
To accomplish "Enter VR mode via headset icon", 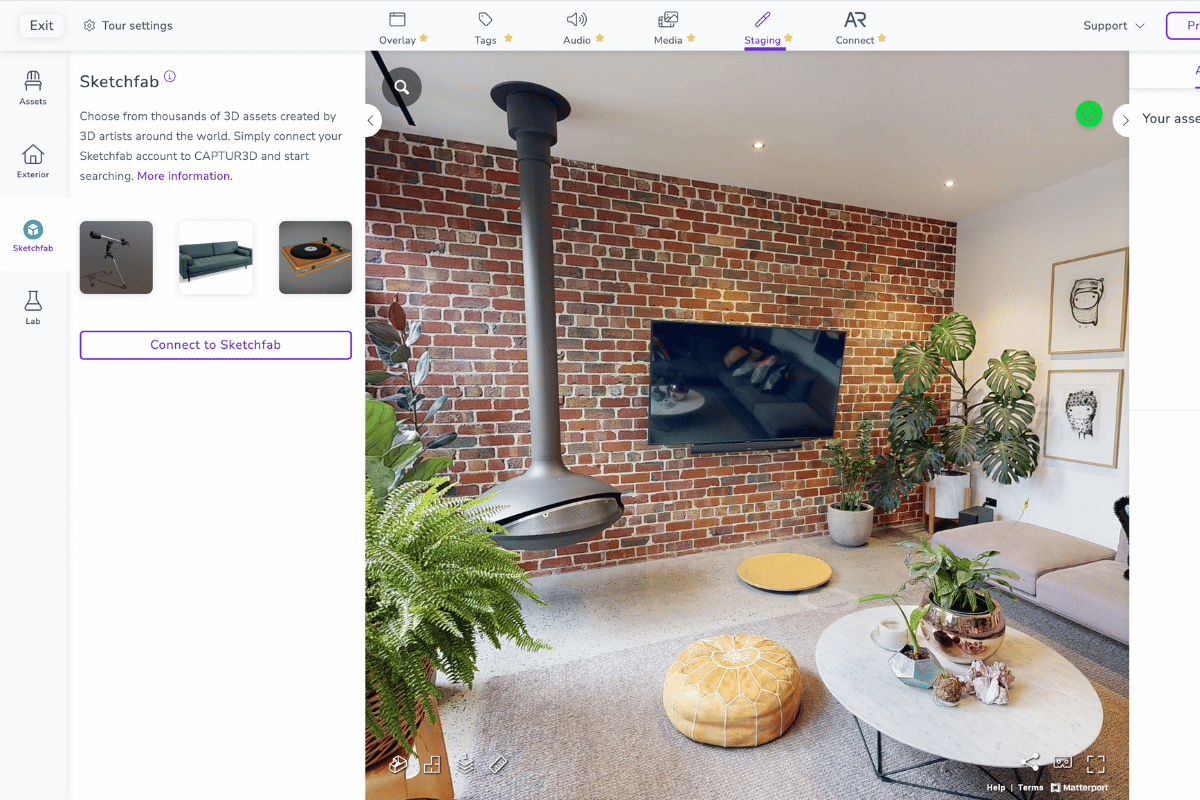I will pos(1063,763).
